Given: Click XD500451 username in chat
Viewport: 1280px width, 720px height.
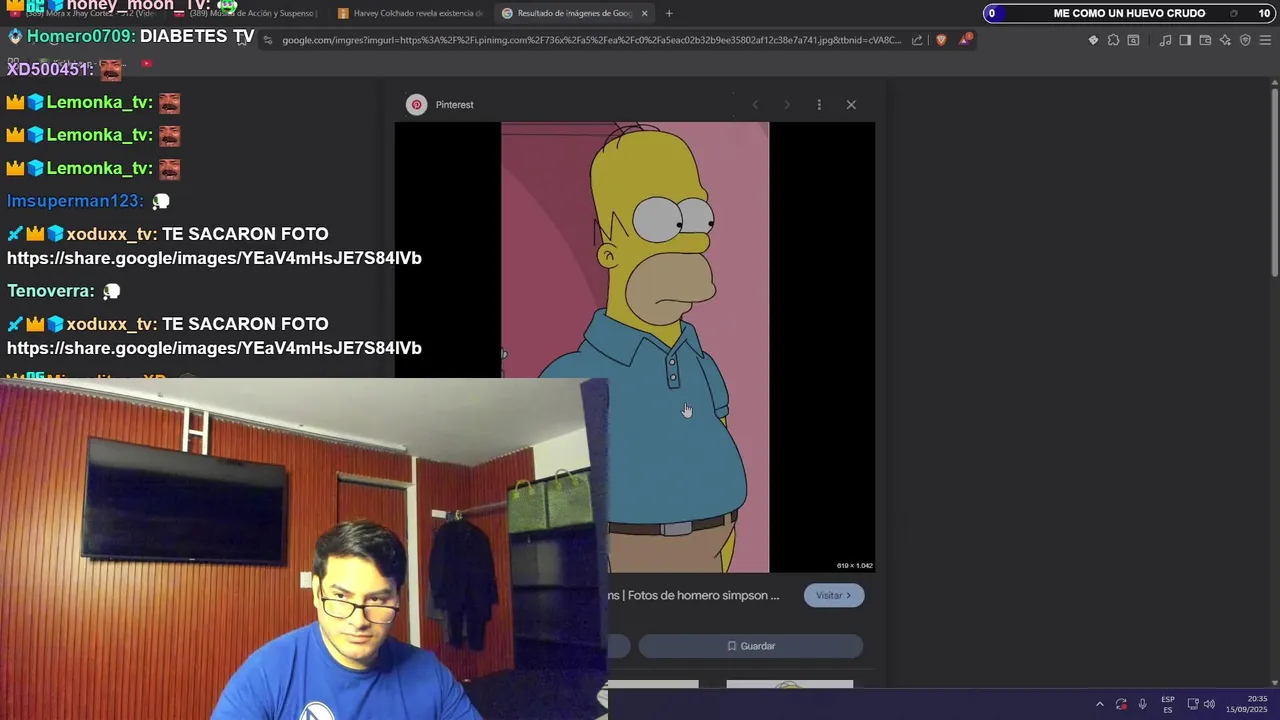Looking at the screenshot, I should pyautogui.click(x=49, y=69).
